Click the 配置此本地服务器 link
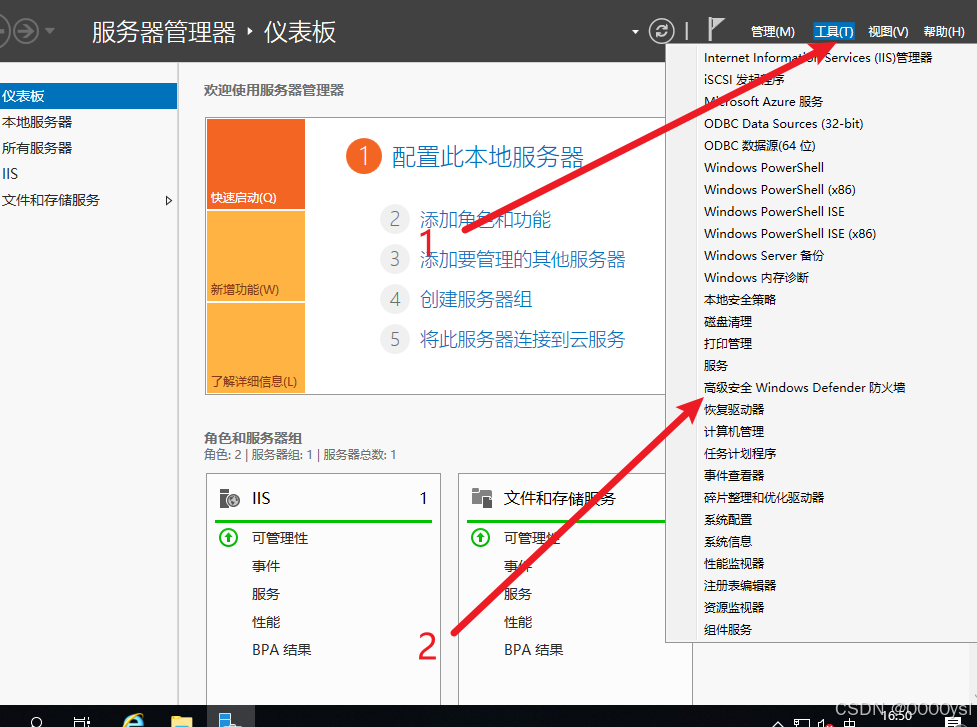Image resolution: width=977 pixels, height=727 pixels. click(487, 157)
